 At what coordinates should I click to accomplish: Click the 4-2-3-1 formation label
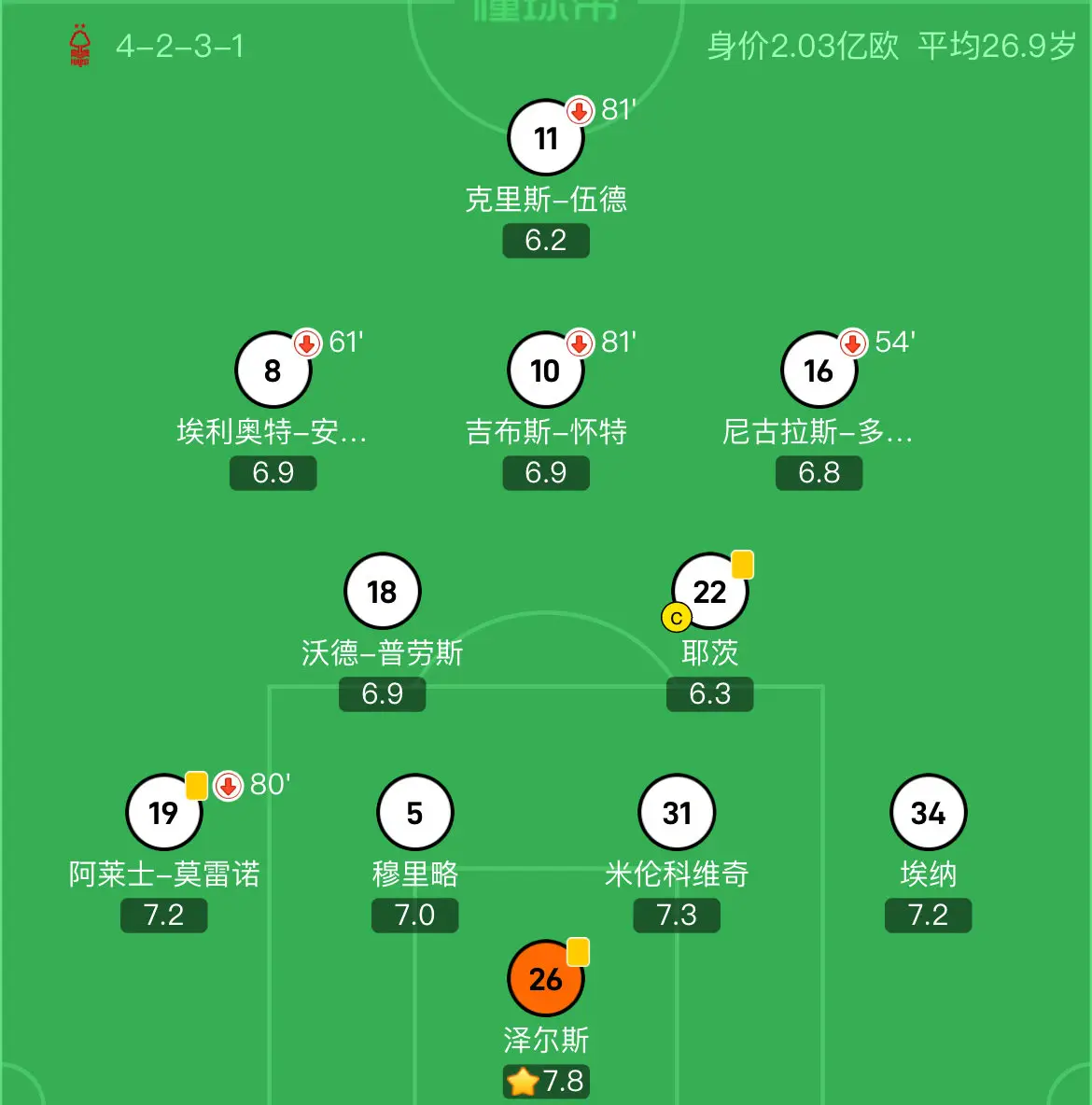(180, 47)
